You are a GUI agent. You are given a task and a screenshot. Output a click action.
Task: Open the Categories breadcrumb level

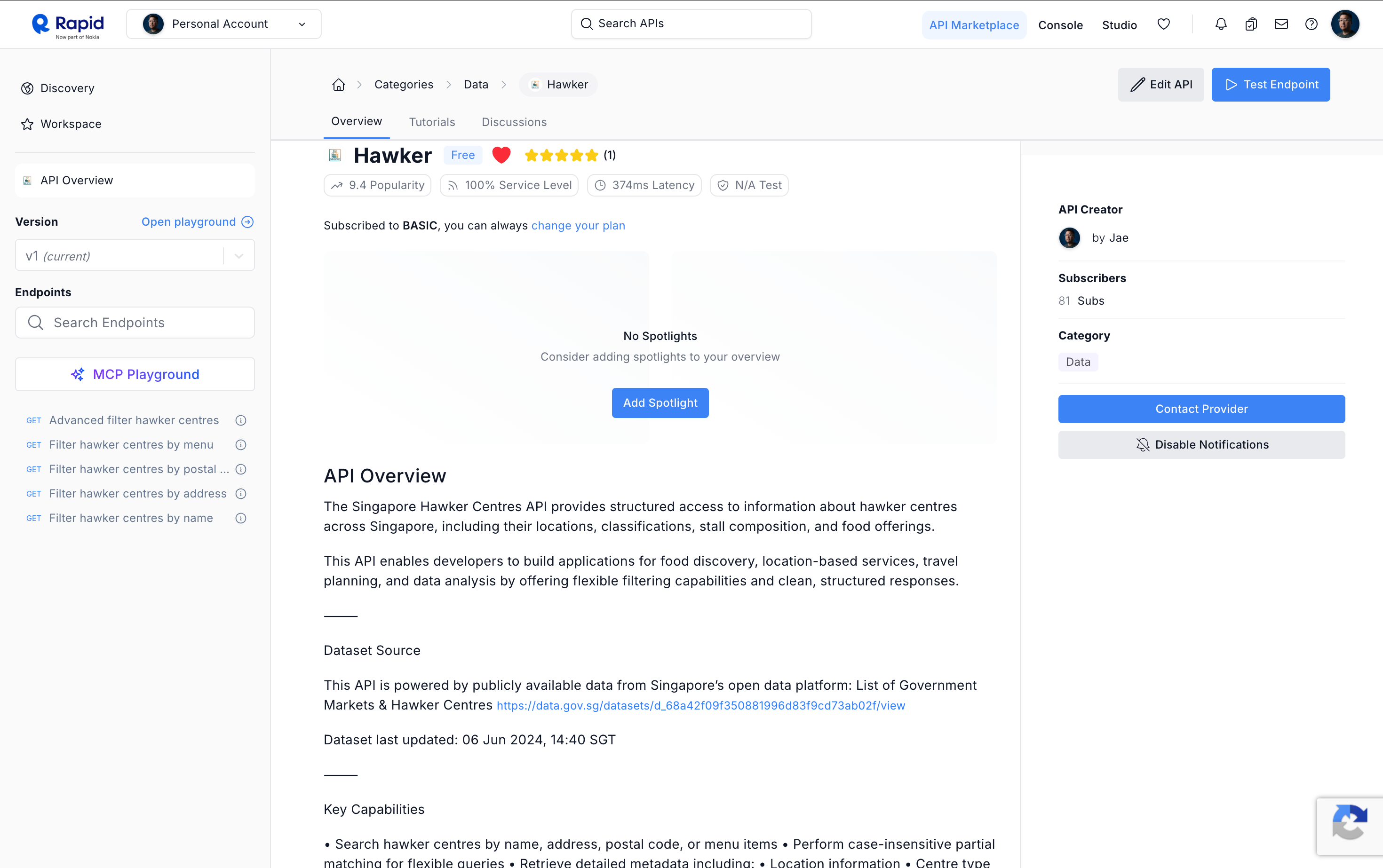coord(403,84)
